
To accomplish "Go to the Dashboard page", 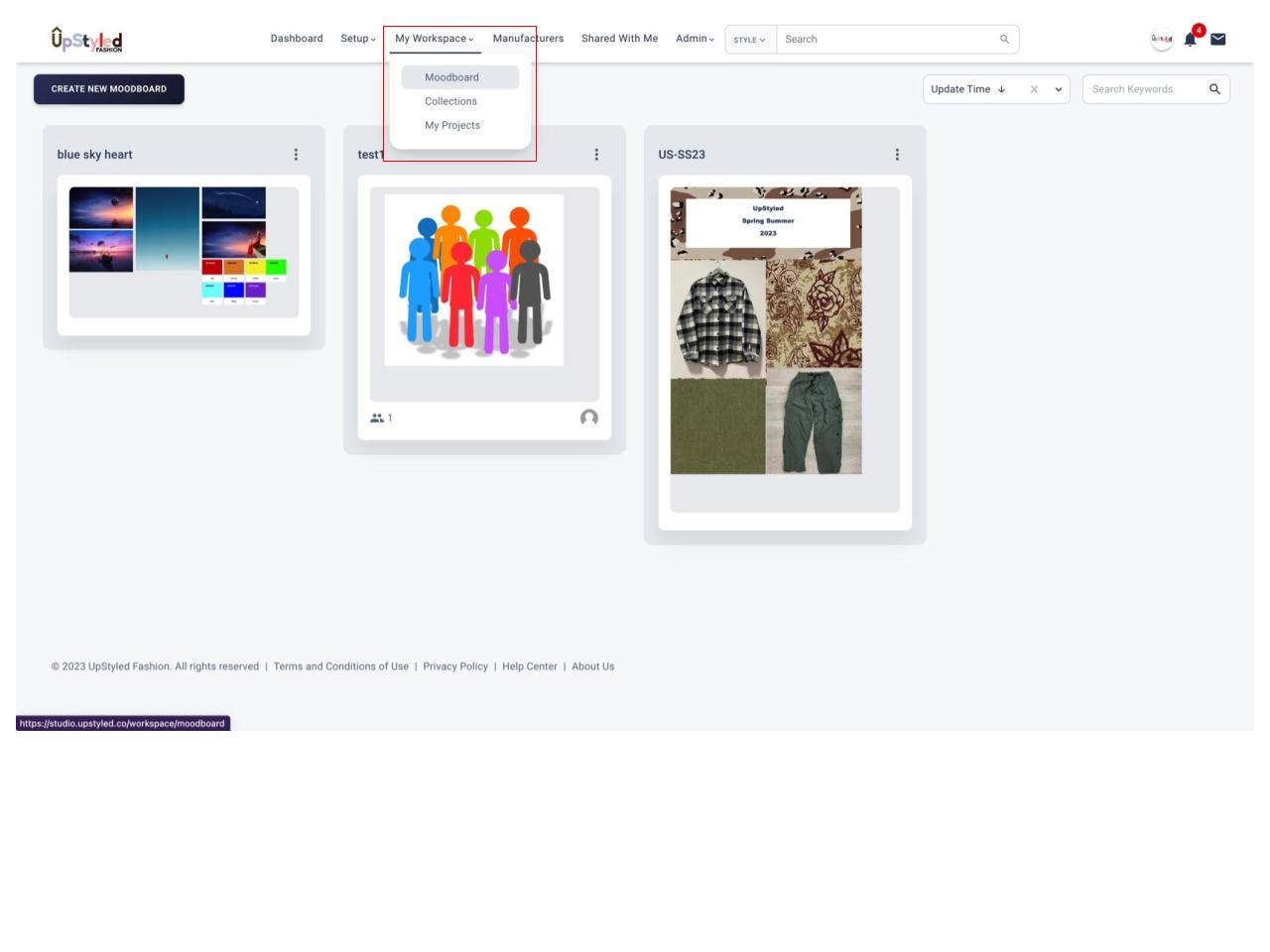I will pos(297,39).
